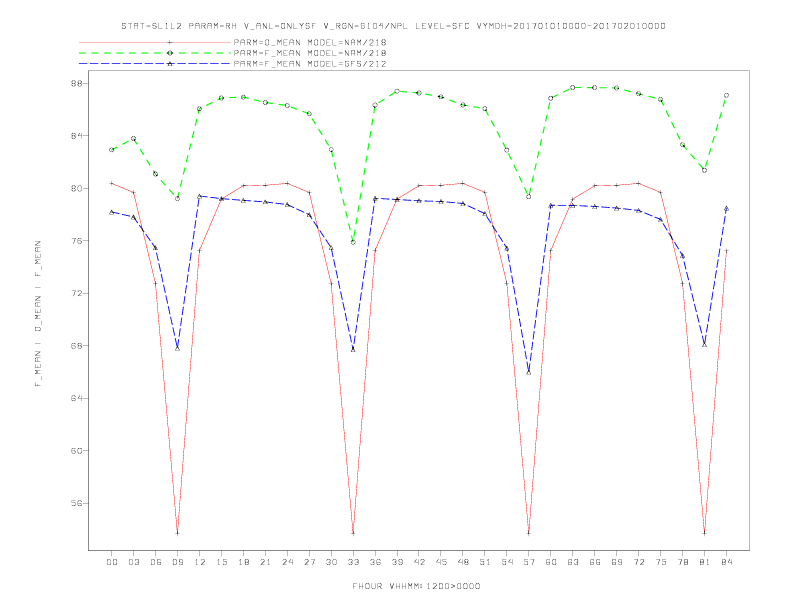The width and height of the screenshot is (792, 612).
Task: Click the red line's lowest point above hour 09
Action: pos(177,533)
